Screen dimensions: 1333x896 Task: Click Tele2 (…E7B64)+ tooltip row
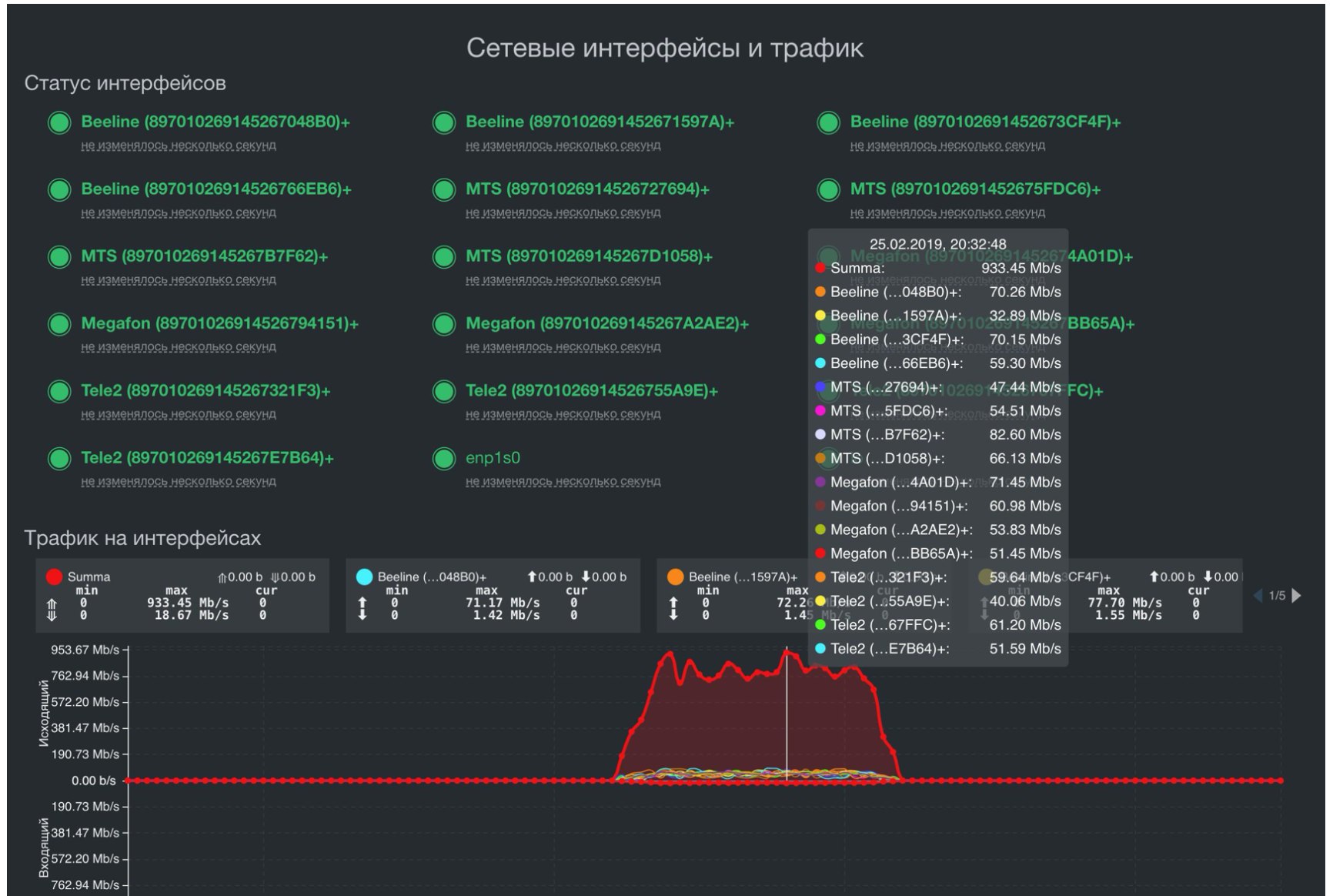tap(938, 648)
